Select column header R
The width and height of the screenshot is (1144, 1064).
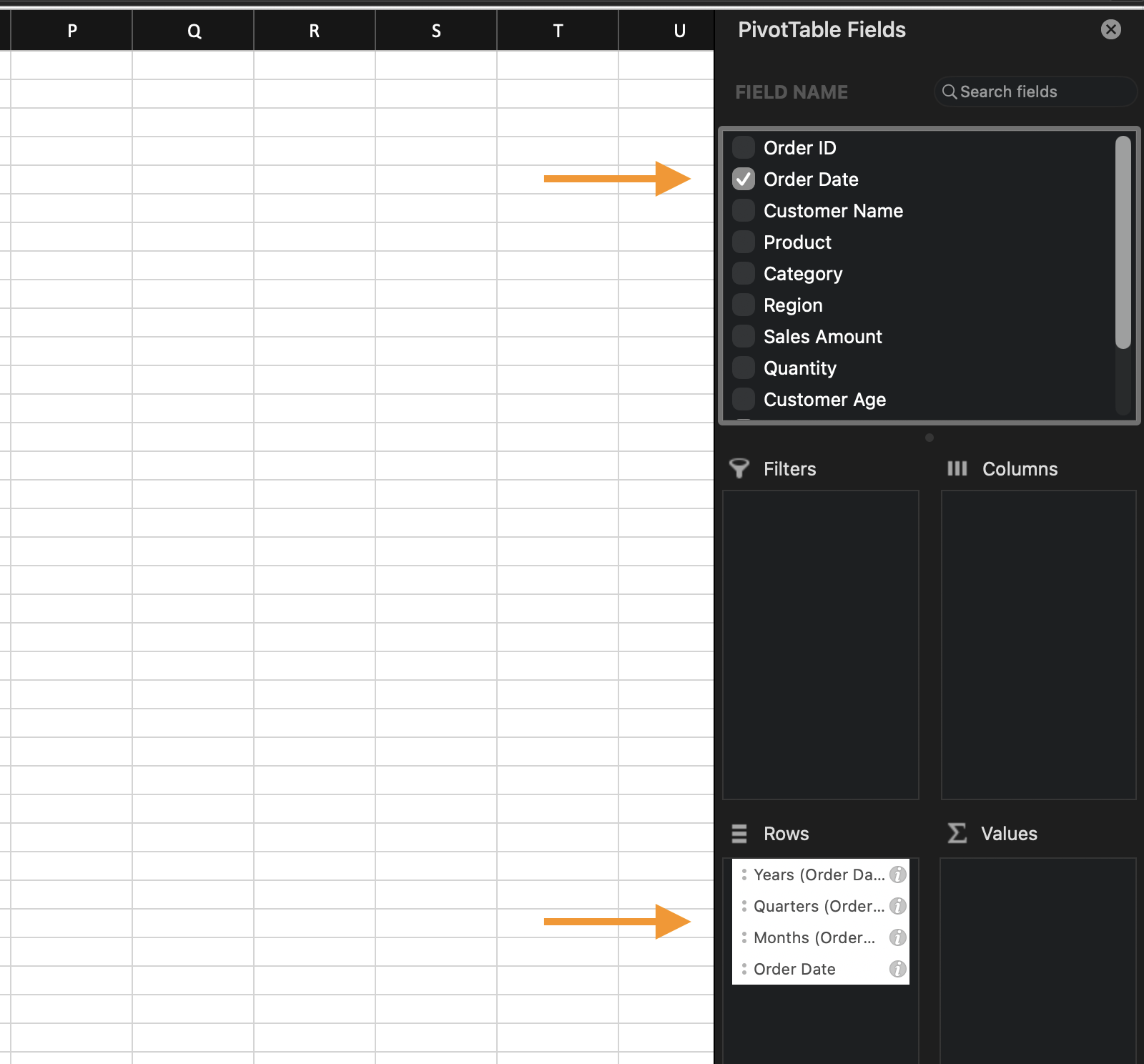(315, 31)
